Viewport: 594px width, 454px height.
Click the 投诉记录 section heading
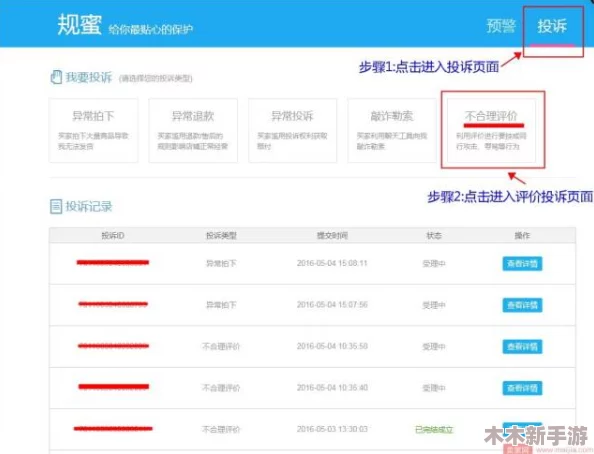point(89,207)
